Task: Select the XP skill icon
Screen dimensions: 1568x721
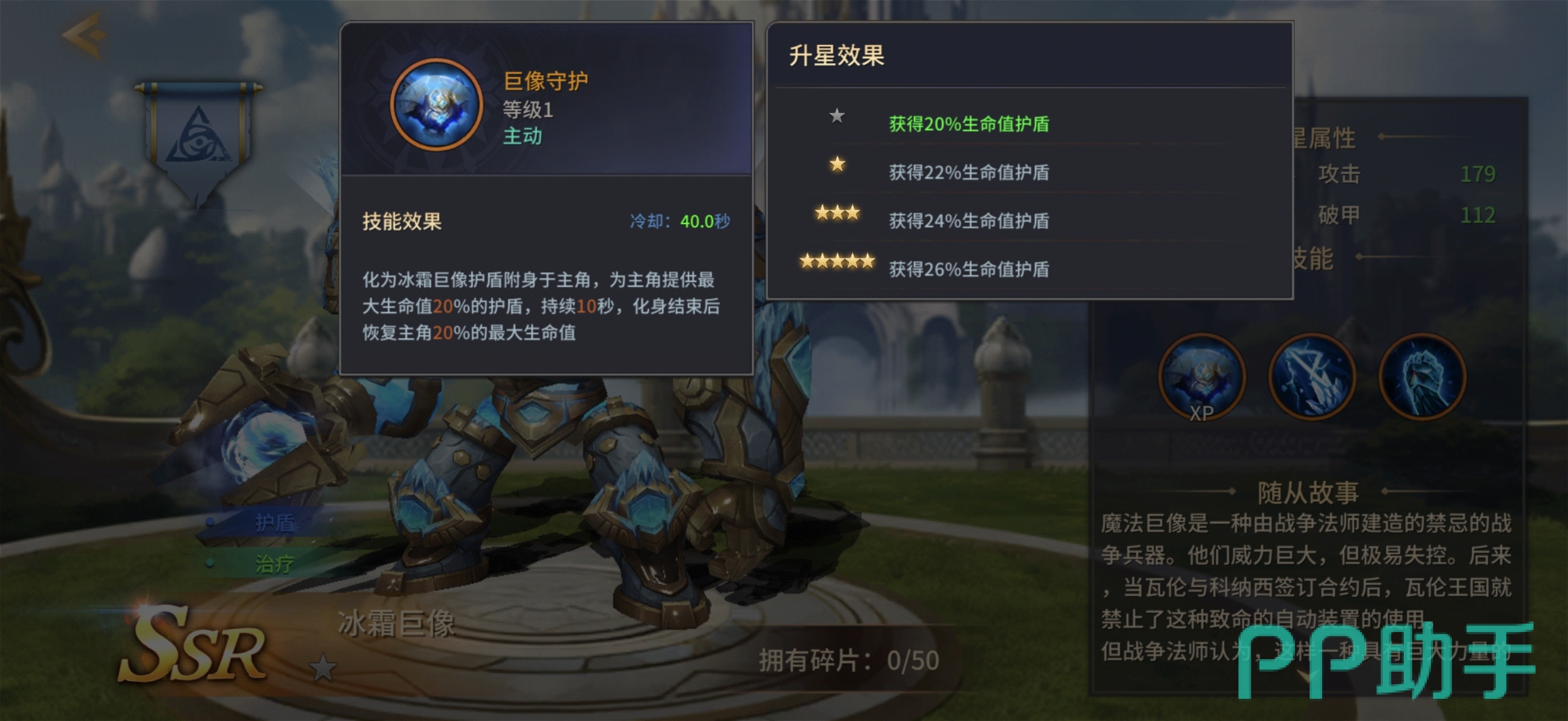Action: (1202, 377)
